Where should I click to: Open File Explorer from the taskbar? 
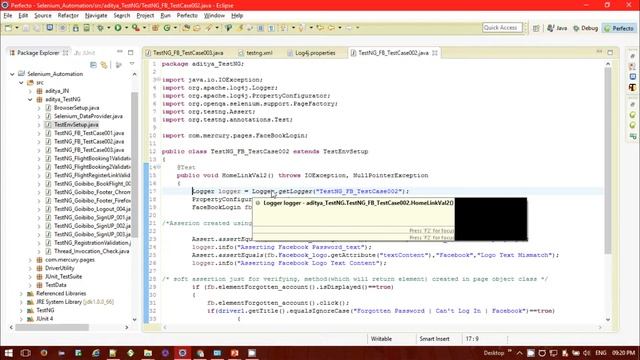[148, 353]
